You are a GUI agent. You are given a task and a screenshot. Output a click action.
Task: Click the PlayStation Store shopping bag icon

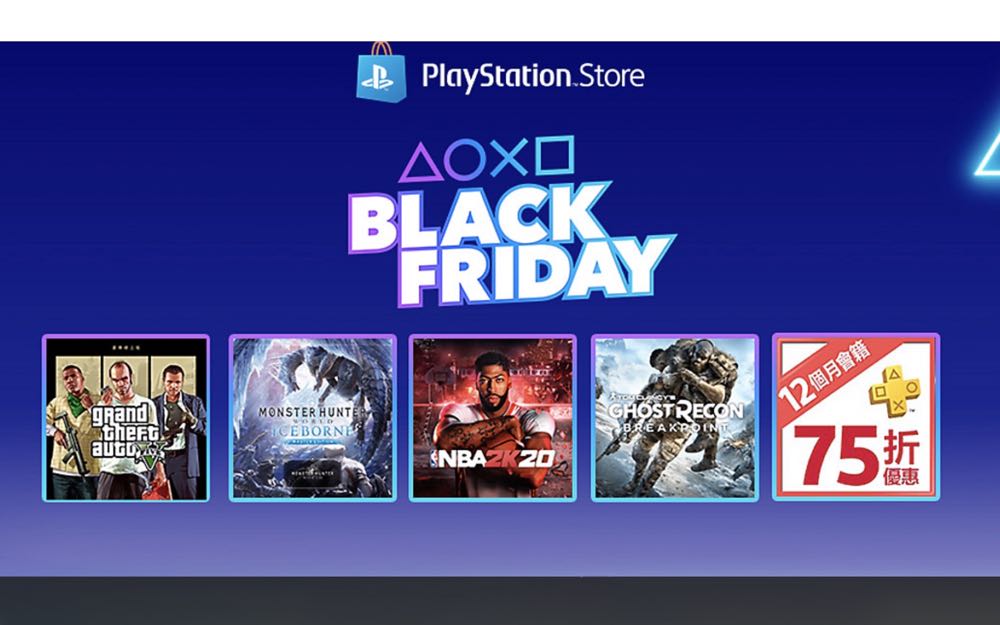(381, 72)
